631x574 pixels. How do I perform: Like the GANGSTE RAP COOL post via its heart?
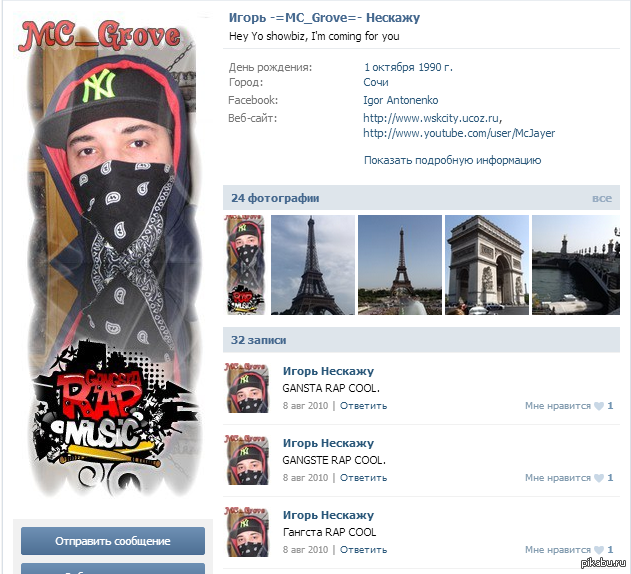click(x=599, y=478)
